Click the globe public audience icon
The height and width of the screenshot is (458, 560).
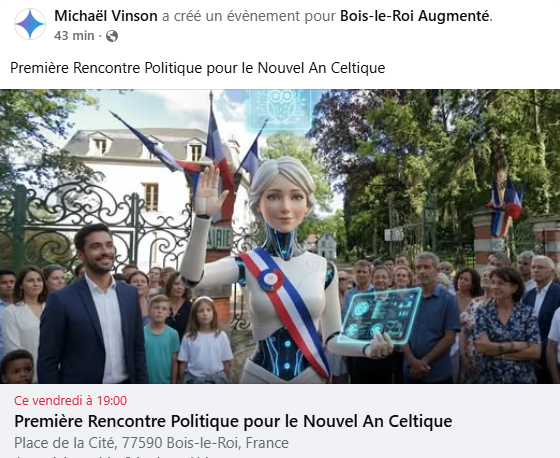click(112, 36)
